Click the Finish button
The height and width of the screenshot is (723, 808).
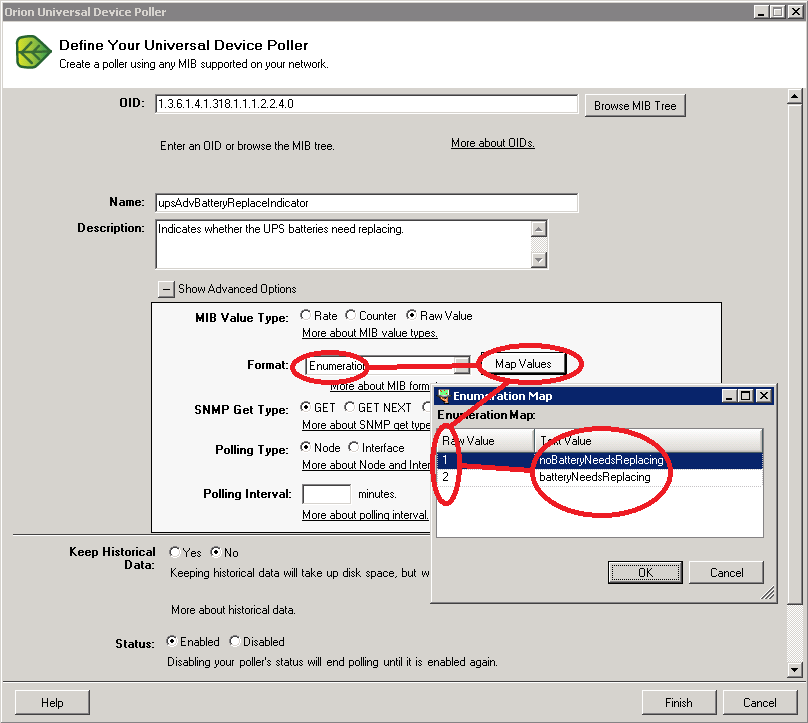pyautogui.click(x=679, y=703)
